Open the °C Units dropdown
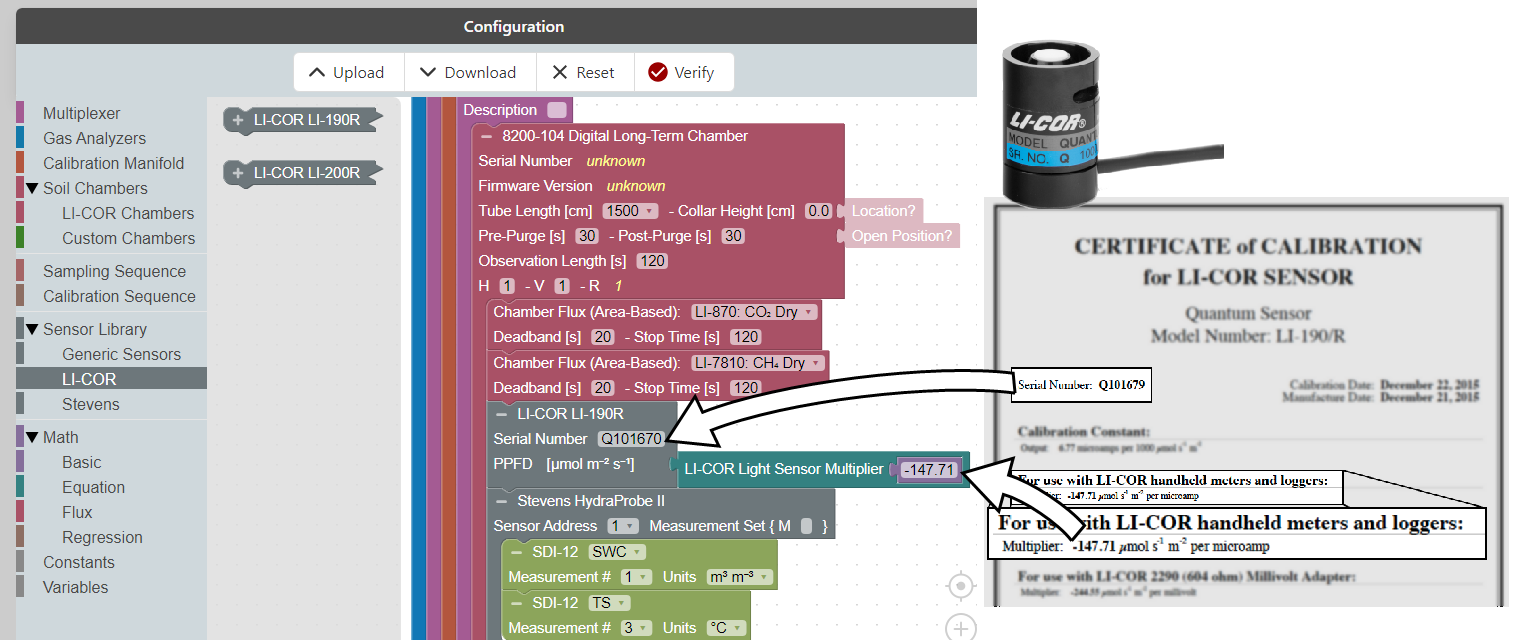Viewport: 1519px width, 640px height. [x=726, y=628]
